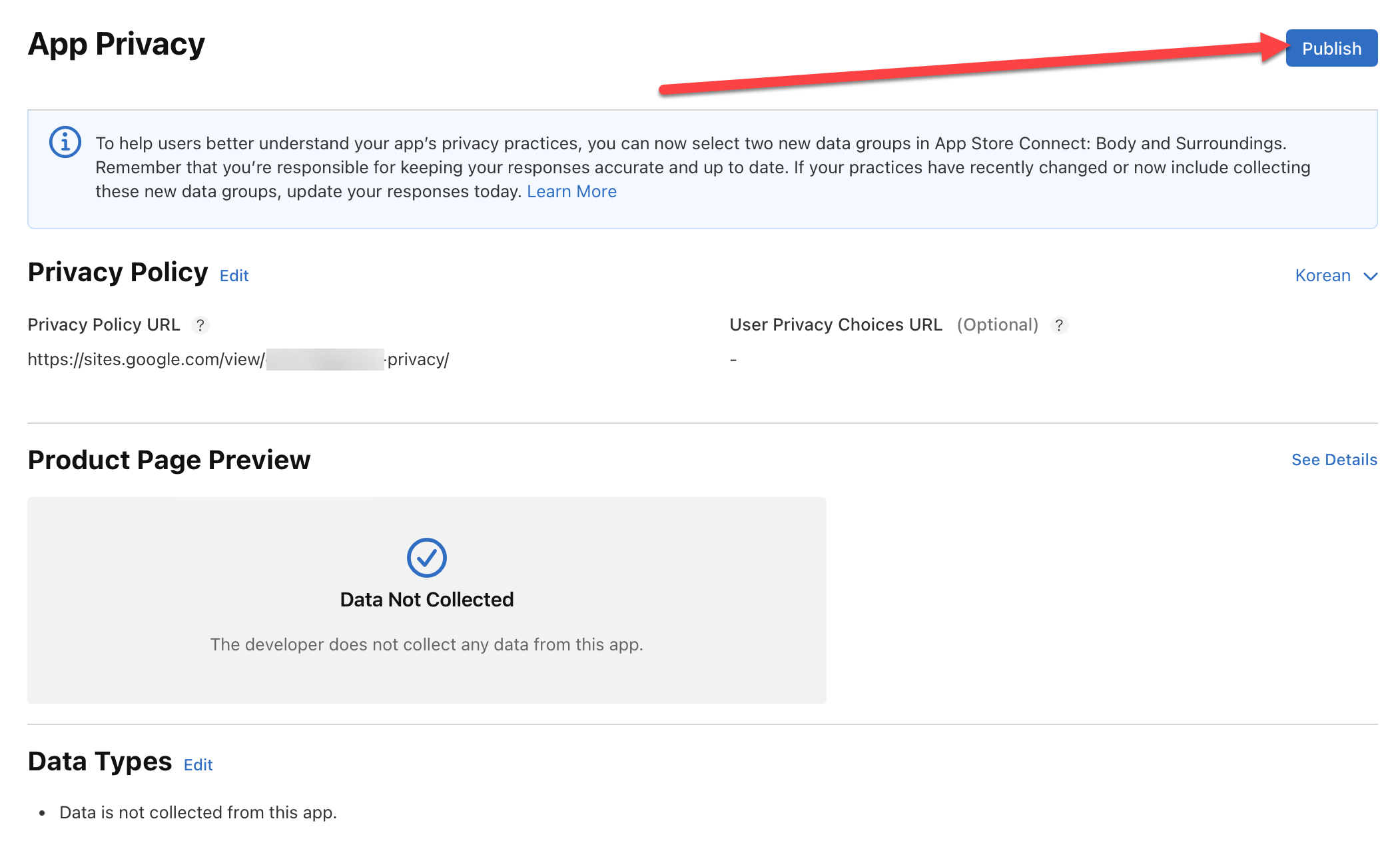
Task: Click the App Privacy page title
Action: point(116,45)
